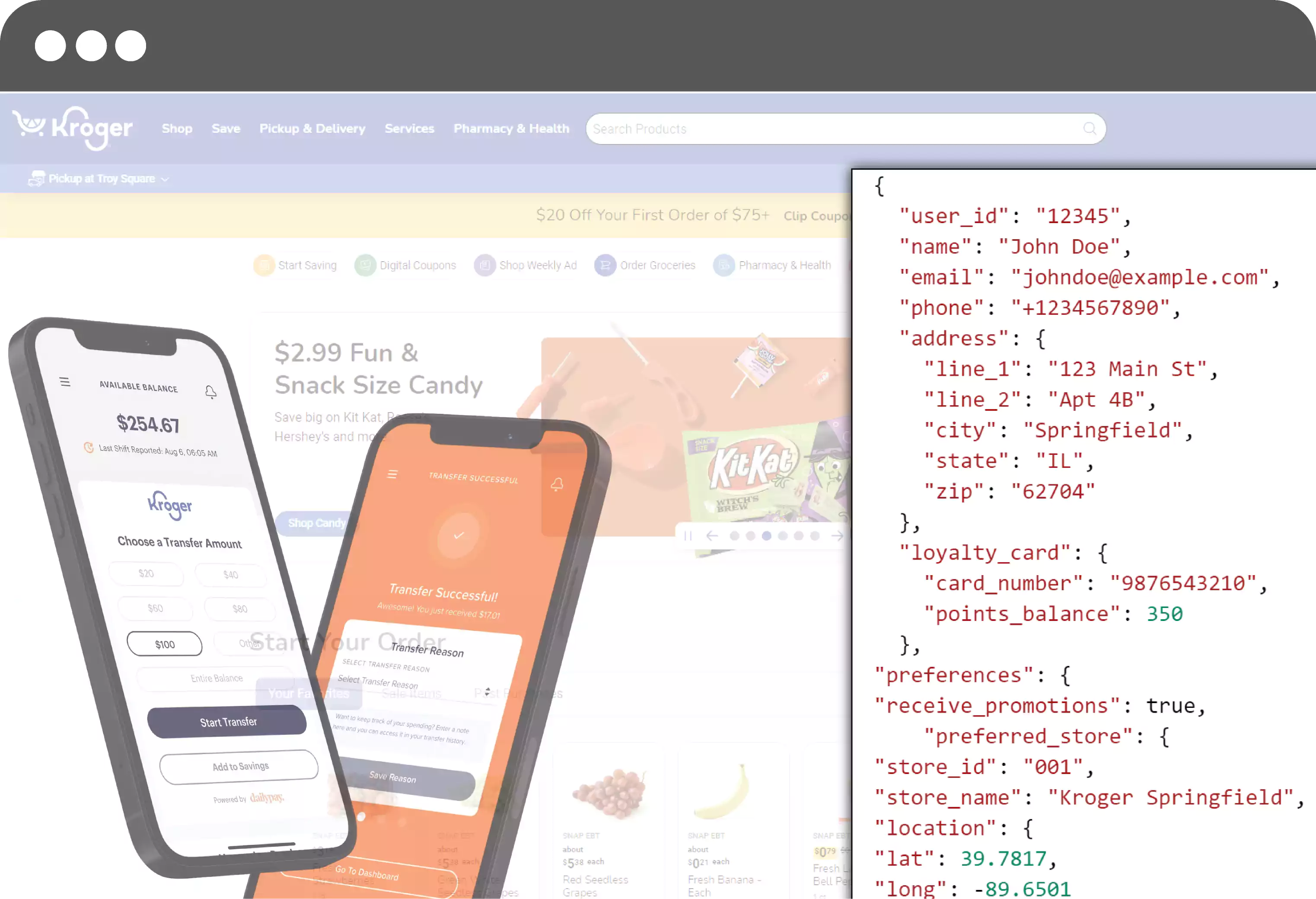Open the Pharmacy & Health menu item
The image size is (1316, 899).
tap(511, 128)
